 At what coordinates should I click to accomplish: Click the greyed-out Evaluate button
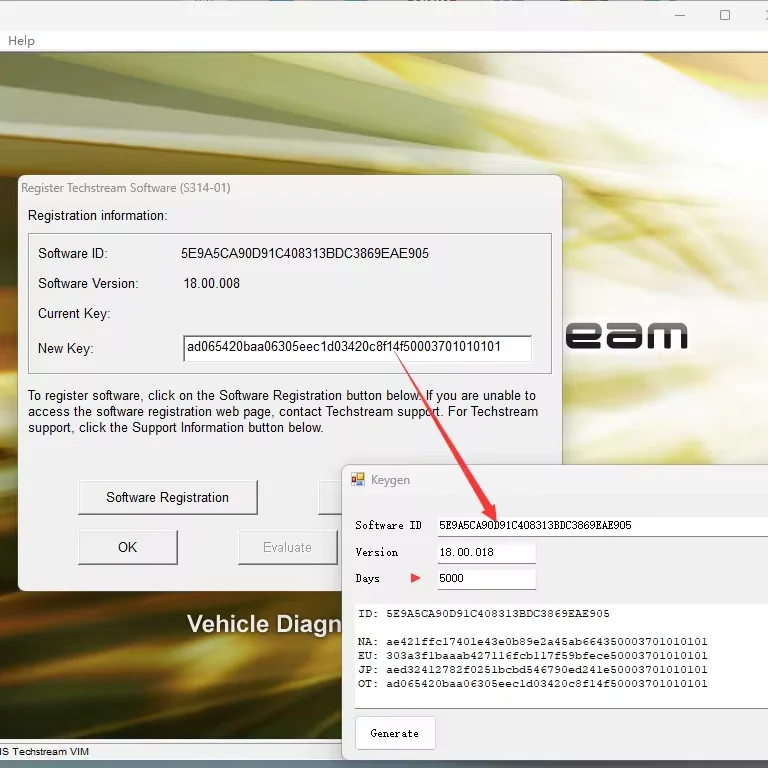click(x=287, y=547)
